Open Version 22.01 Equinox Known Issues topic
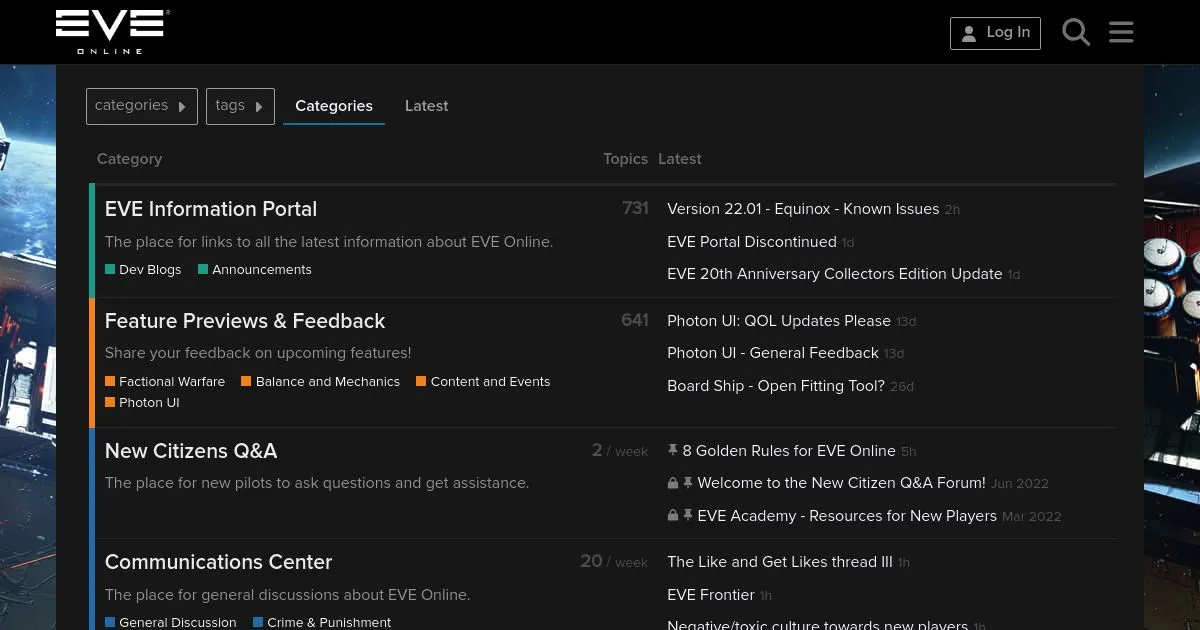The image size is (1200, 630). 803,209
